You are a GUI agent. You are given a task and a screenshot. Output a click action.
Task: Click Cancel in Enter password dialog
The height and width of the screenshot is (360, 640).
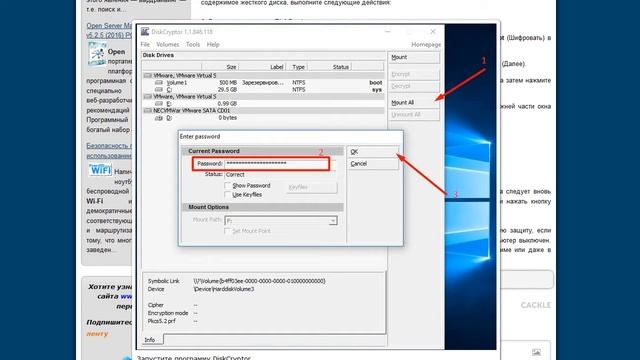click(373, 164)
